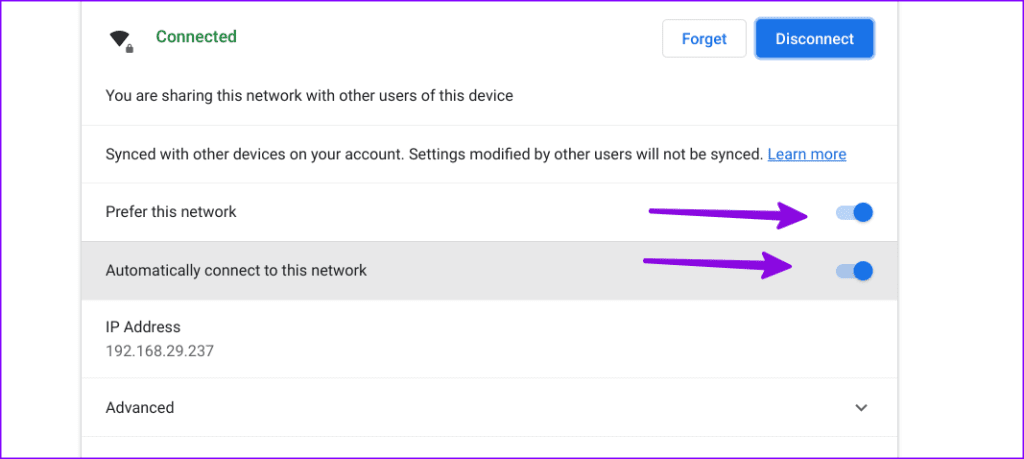This screenshot has width=1024, height=459.
Task: Toggle off Prefer this network switch
Action: (855, 213)
